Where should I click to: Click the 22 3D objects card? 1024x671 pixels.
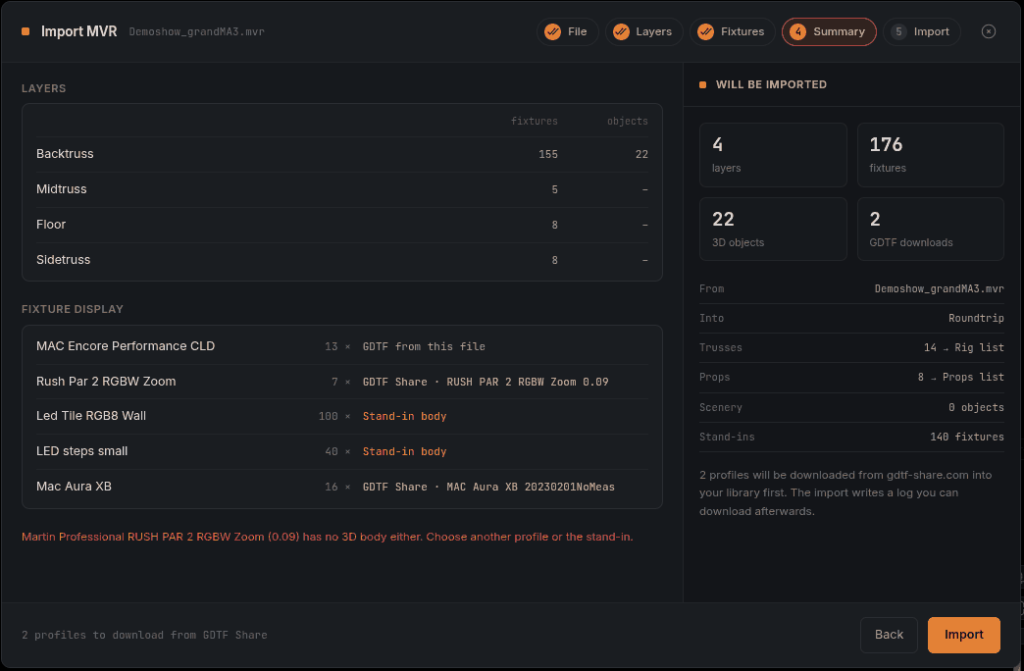[773, 229]
